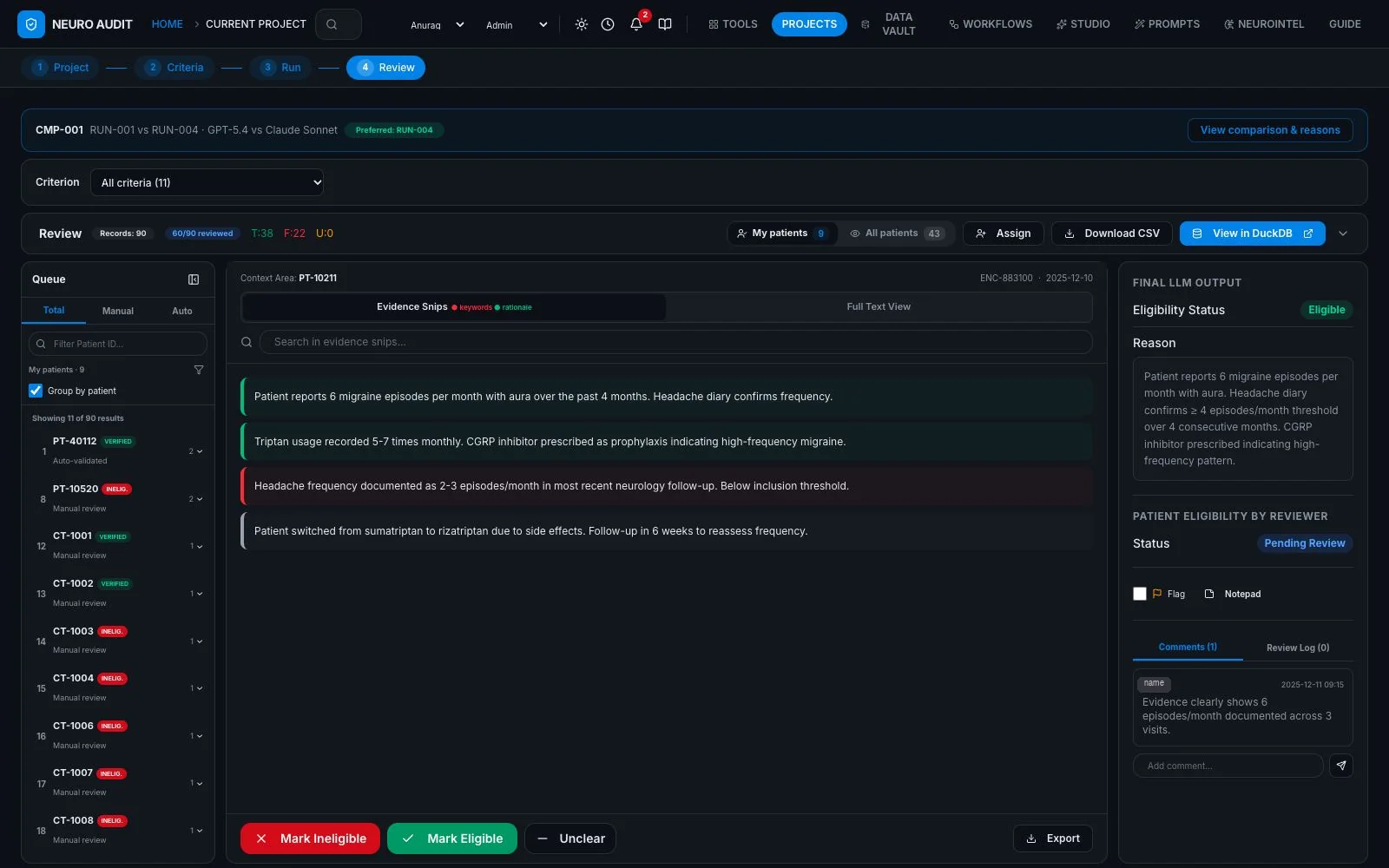The height and width of the screenshot is (868, 1389).
Task: Click View comparison & reasons
Action: coord(1270,130)
